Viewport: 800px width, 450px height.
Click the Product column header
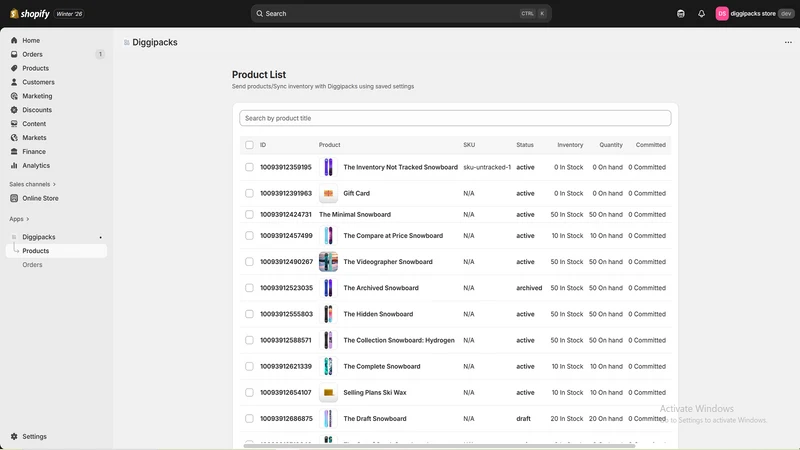[330, 145]
